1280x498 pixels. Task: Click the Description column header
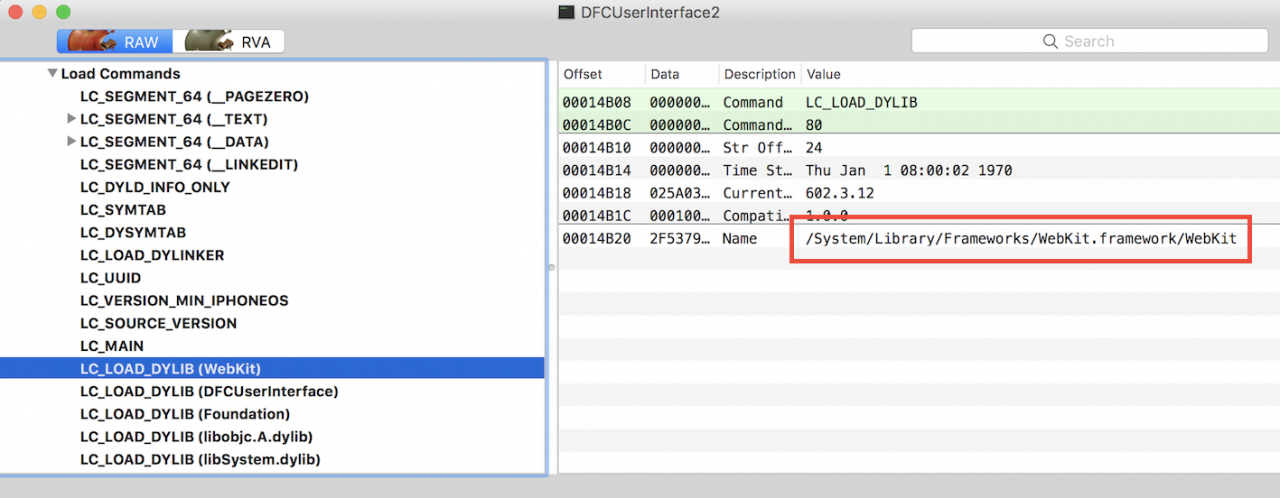click(x=759, y=74)
